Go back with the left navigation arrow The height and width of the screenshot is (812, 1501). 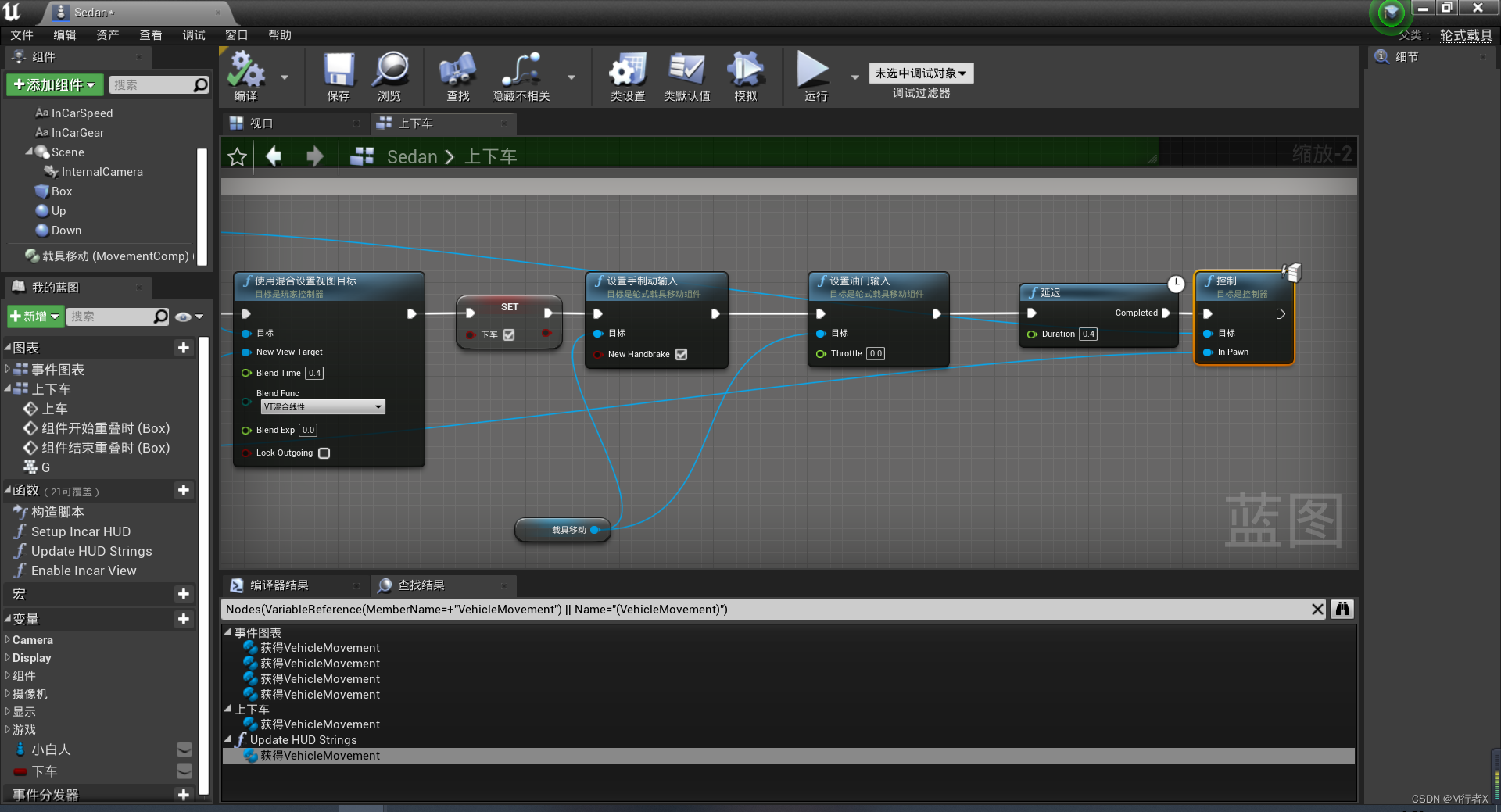[274, 156]
